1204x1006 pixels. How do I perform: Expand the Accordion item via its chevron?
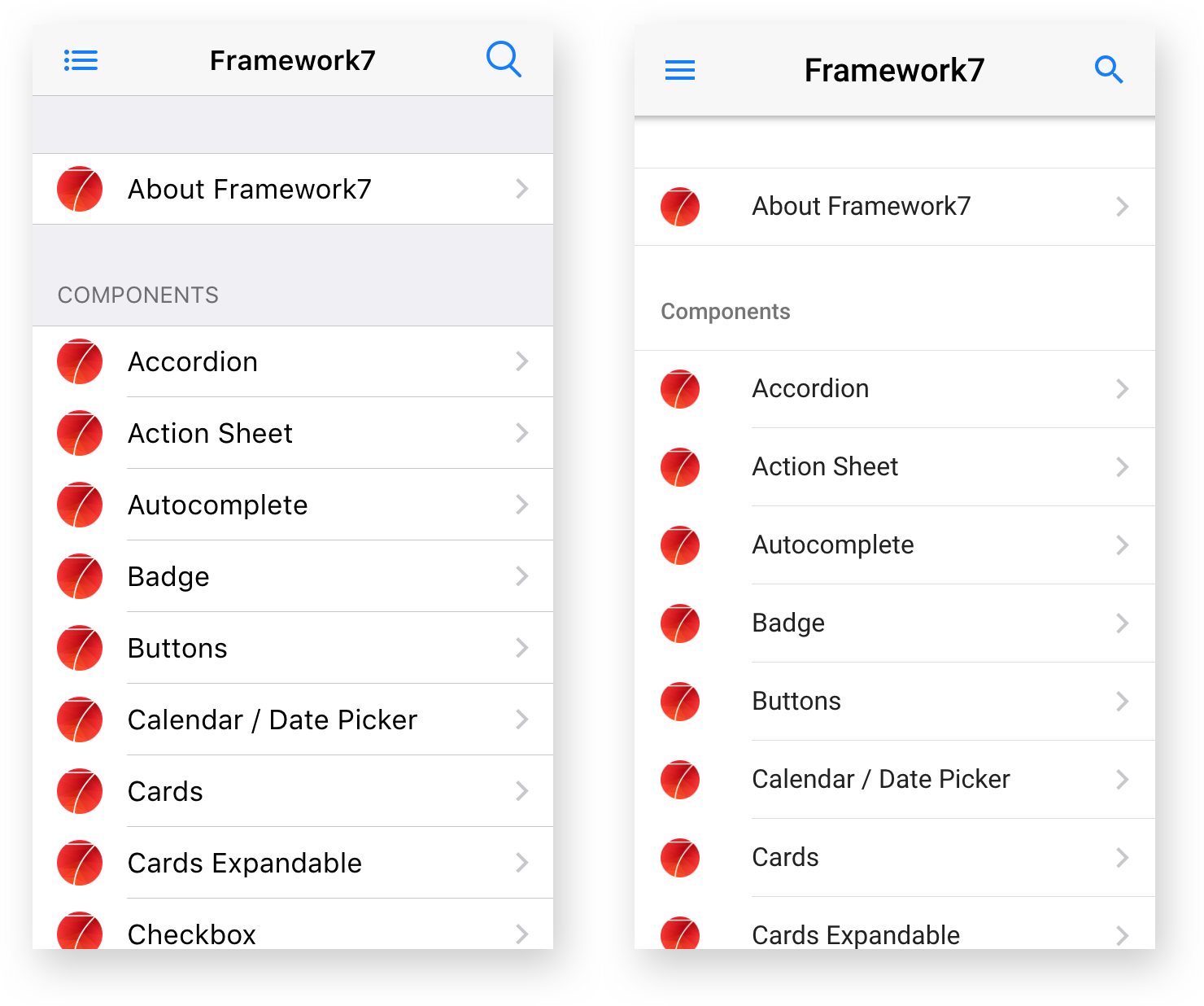point(521,361)
